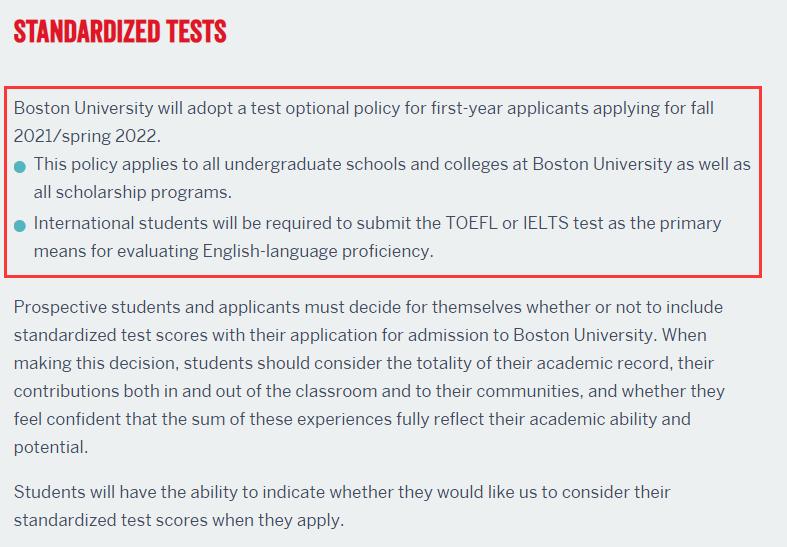Click the teal bullet before "This policy applies"
Viewport: 787px width, 547px height.
20,167
